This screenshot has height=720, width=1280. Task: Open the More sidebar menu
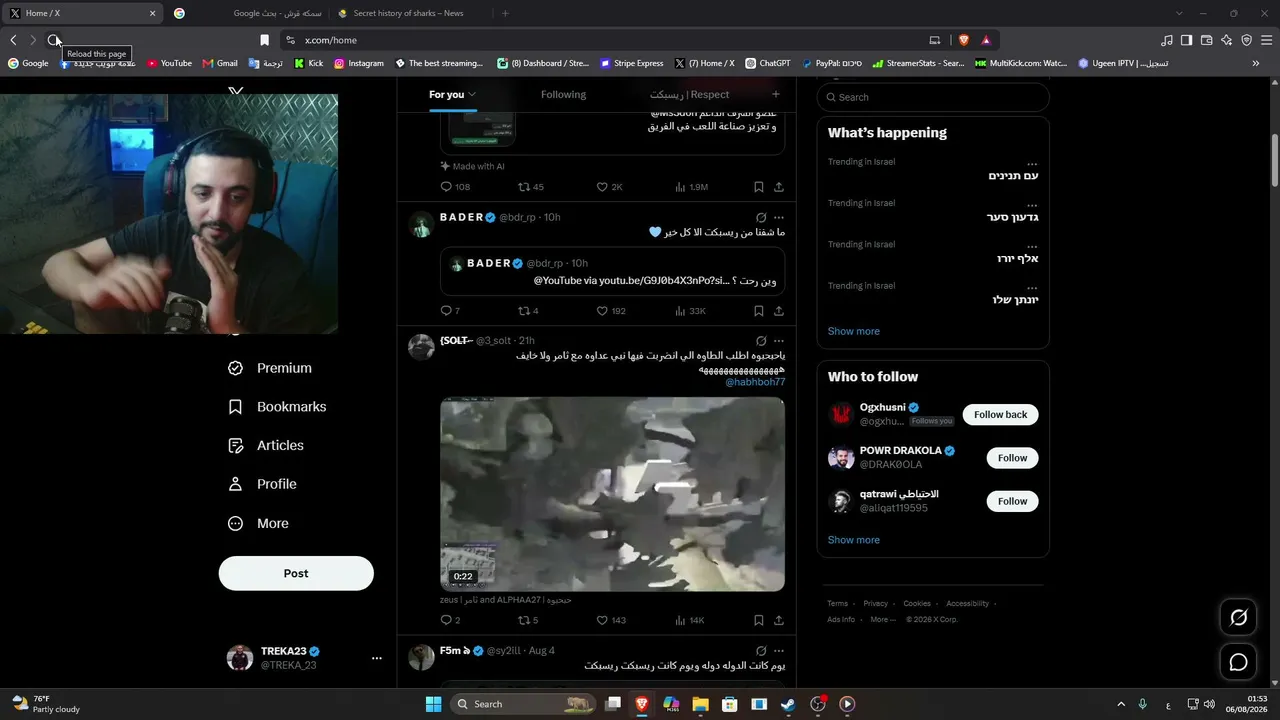259,523
